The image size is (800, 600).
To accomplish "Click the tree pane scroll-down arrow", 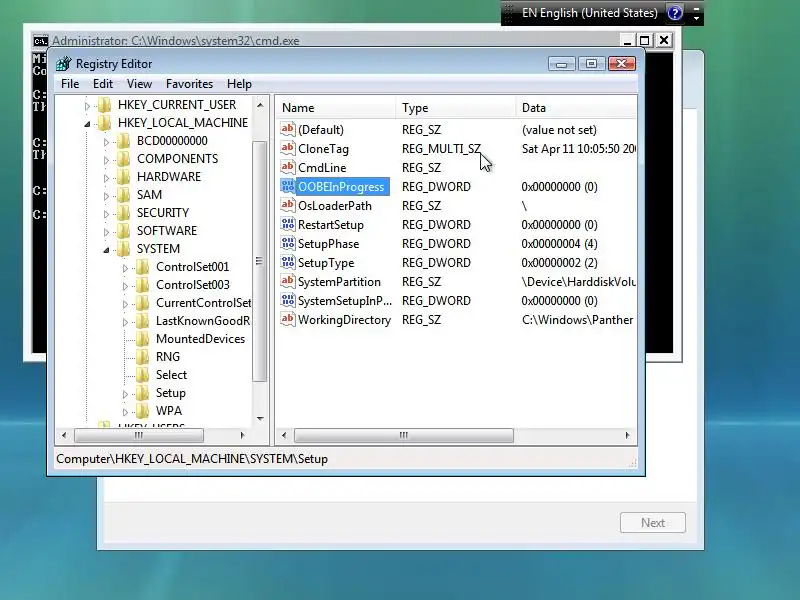I will tap(260, 419).
